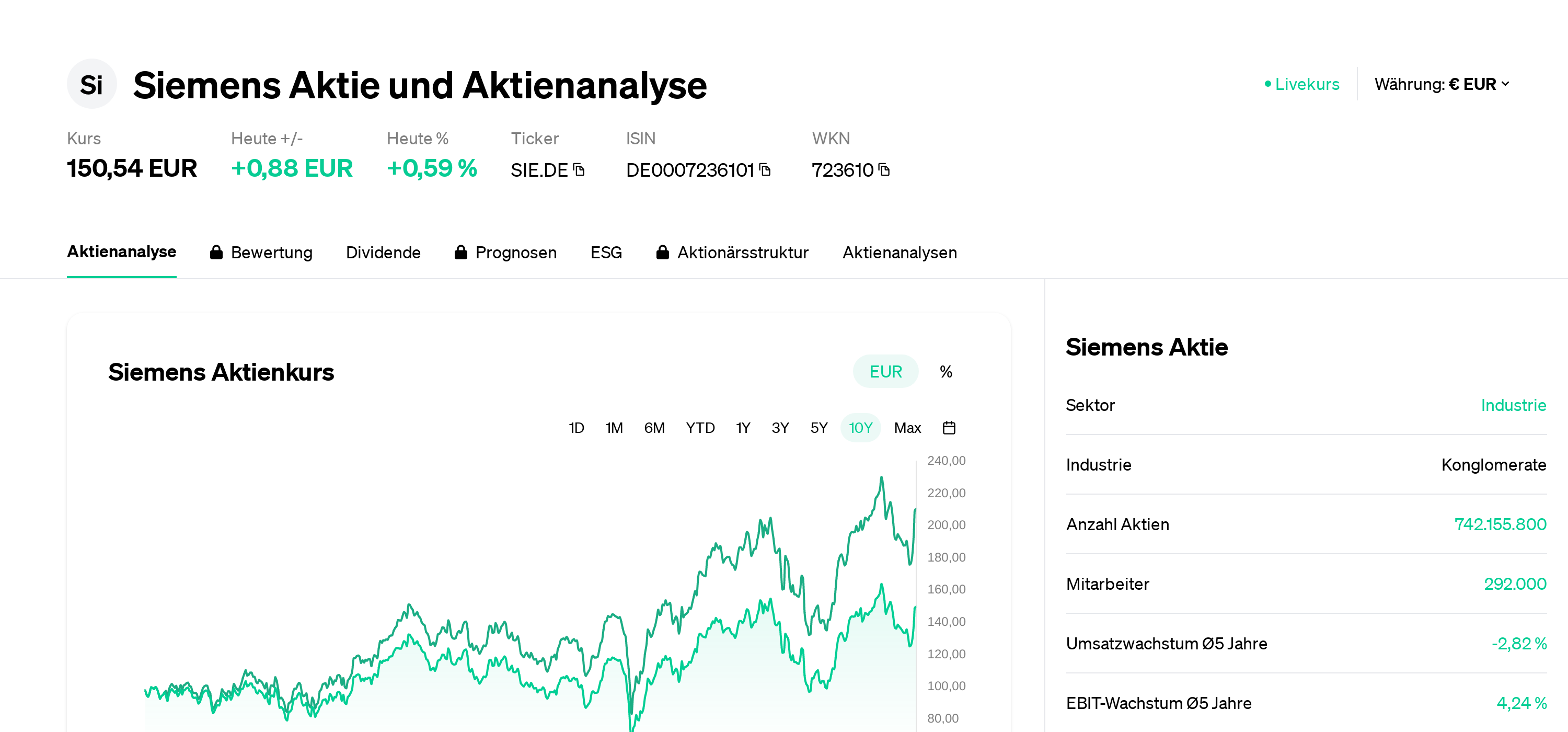Switch chart display to percent
1568x732 pixels.
pyautogui.click(x=946, y=371)
